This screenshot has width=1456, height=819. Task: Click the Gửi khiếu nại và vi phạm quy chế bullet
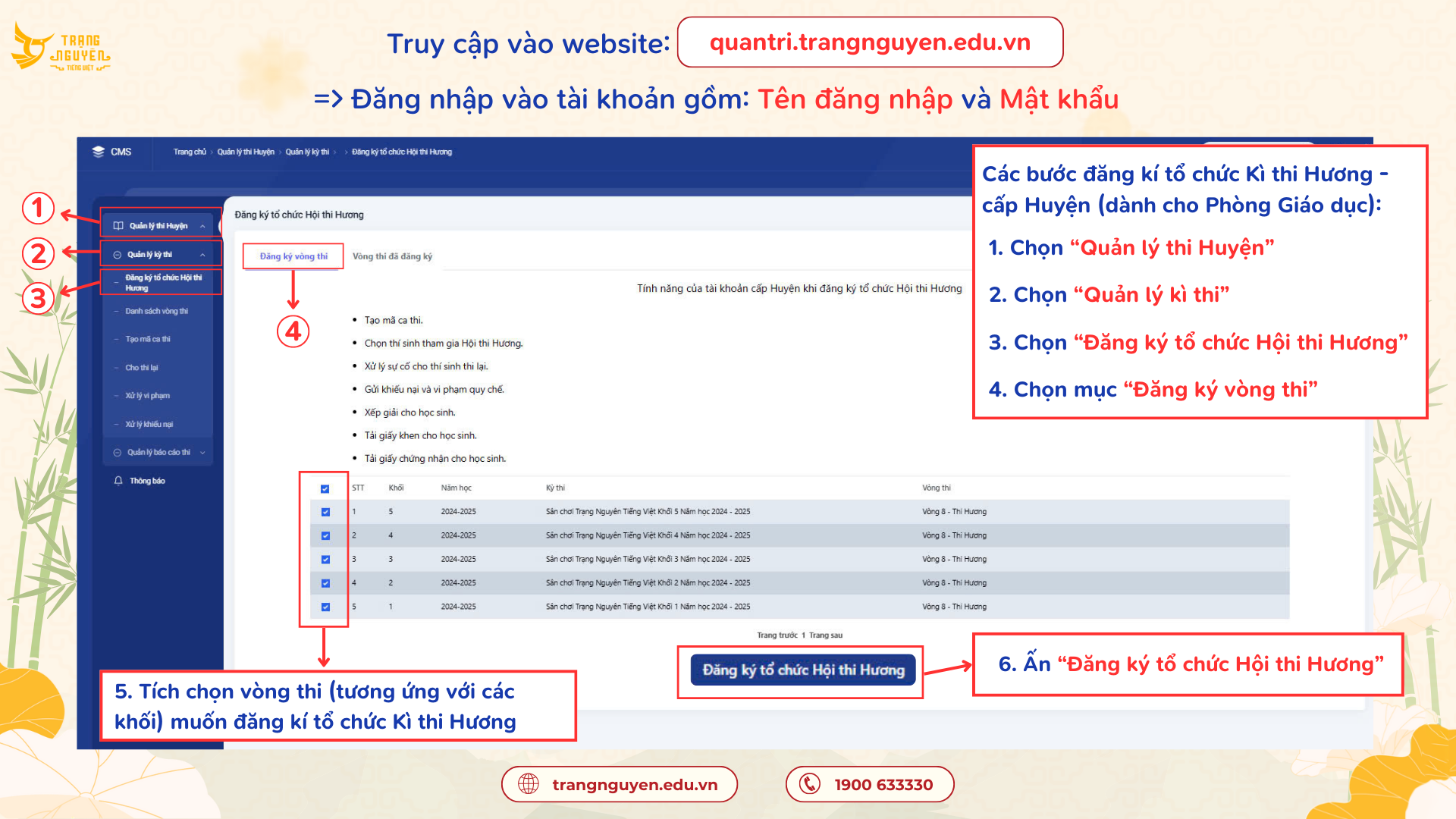pos(434,389)
